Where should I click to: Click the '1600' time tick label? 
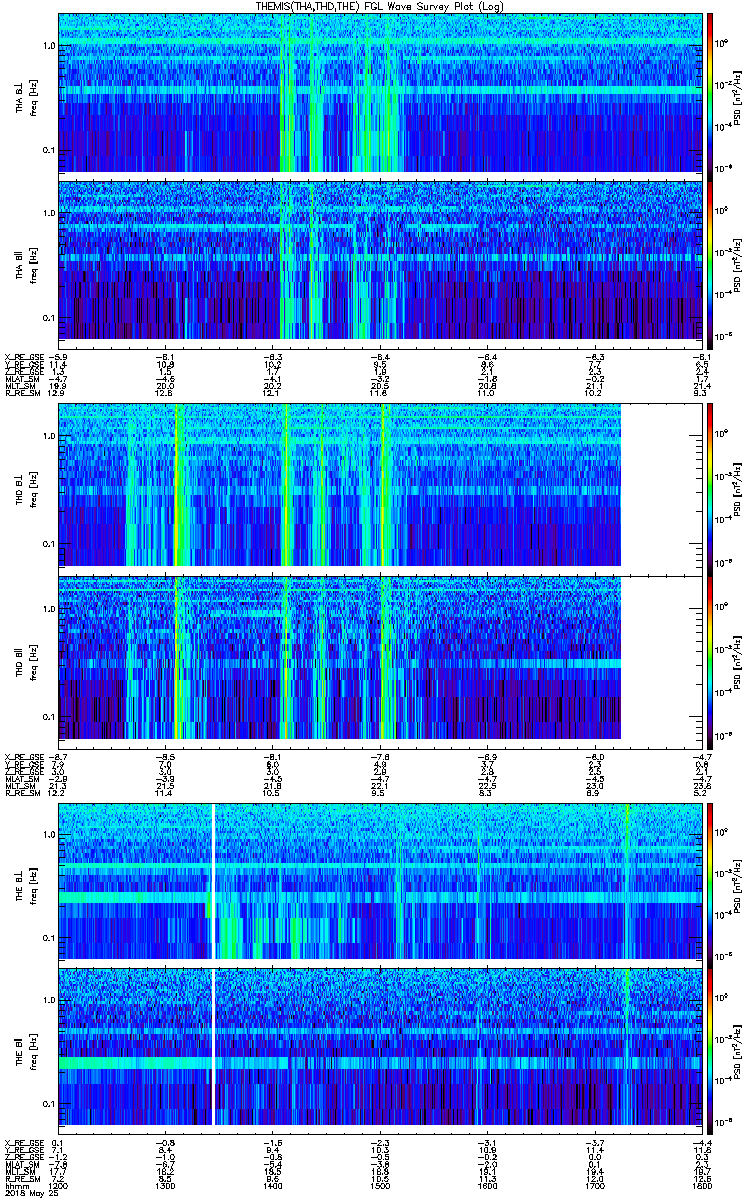tap(486, 1184)
